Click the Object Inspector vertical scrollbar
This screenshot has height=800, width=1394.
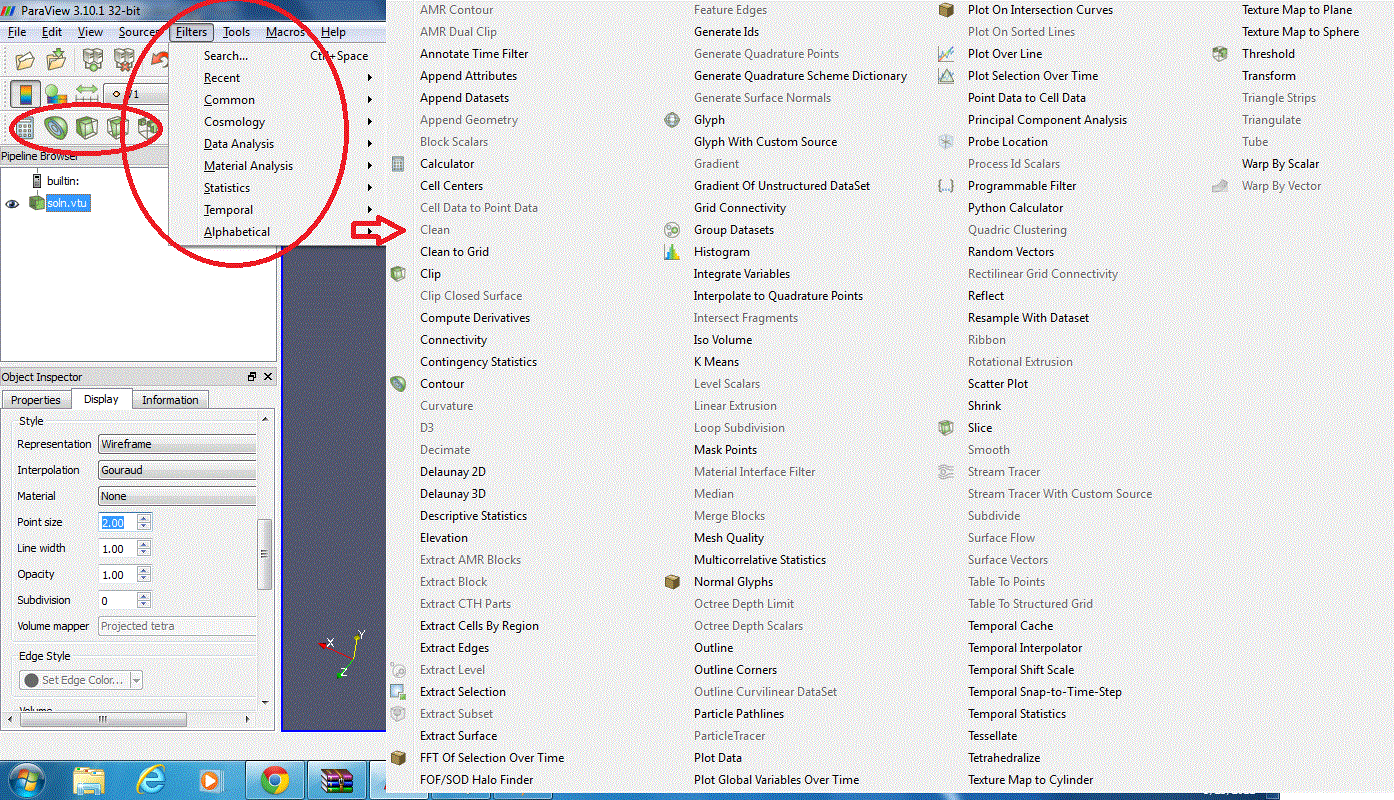tap(265, 555)
